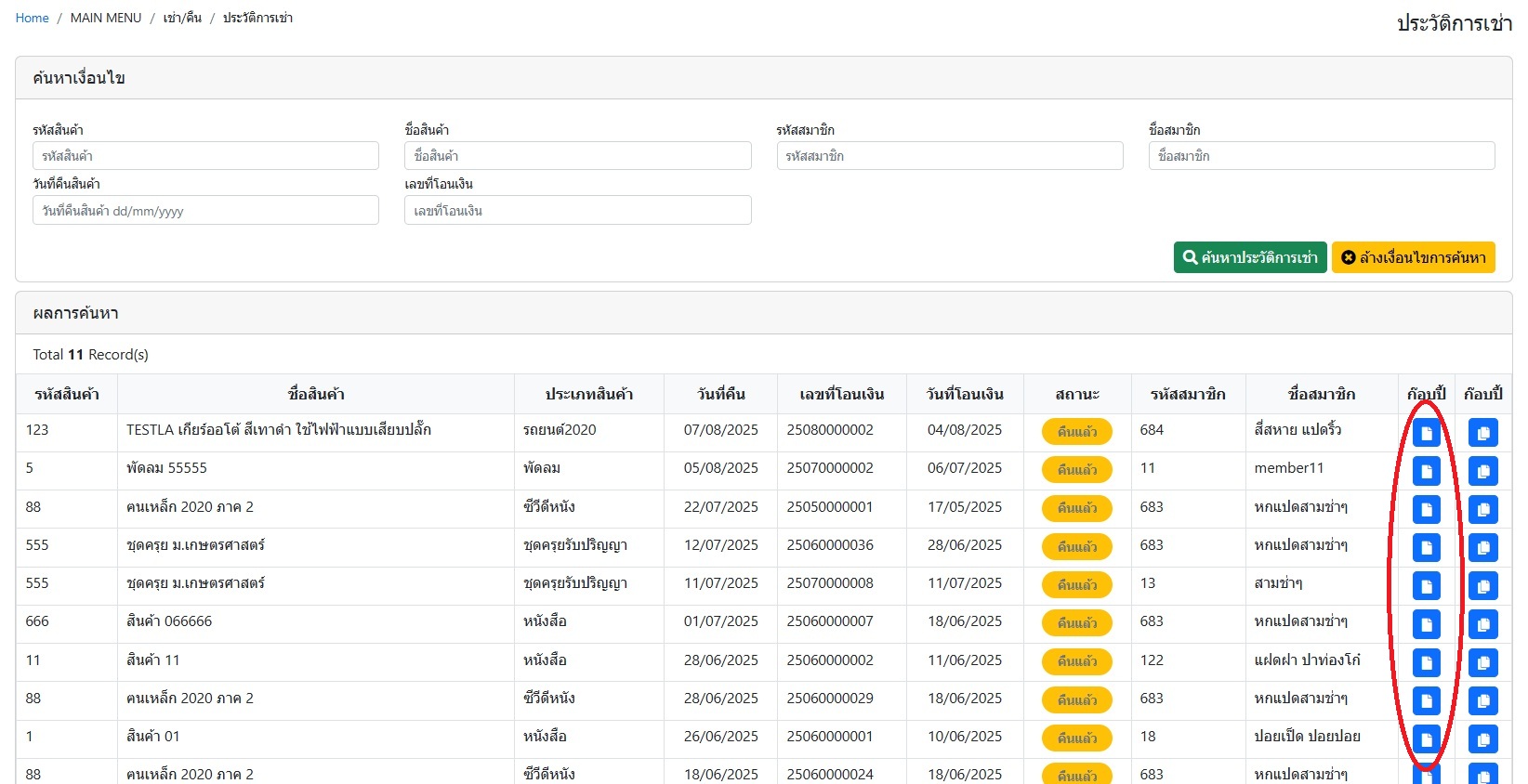Focus the วันที่คืนสินค้า date input field
The image size is (1528, 784).
point(205,210)
